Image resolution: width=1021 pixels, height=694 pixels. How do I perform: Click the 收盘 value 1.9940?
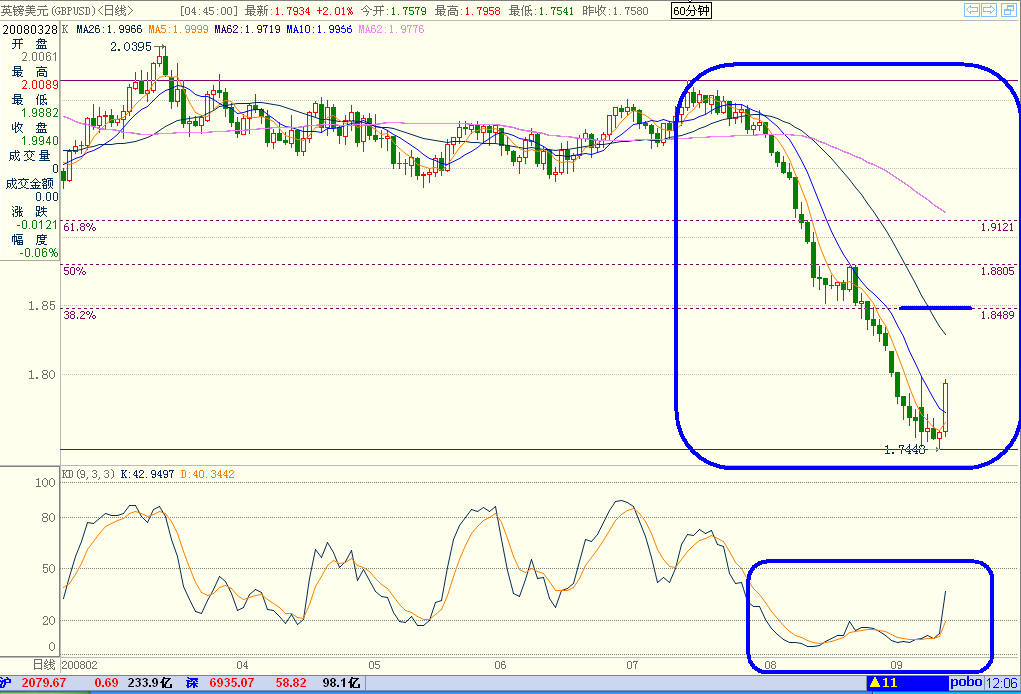point(40,141)
